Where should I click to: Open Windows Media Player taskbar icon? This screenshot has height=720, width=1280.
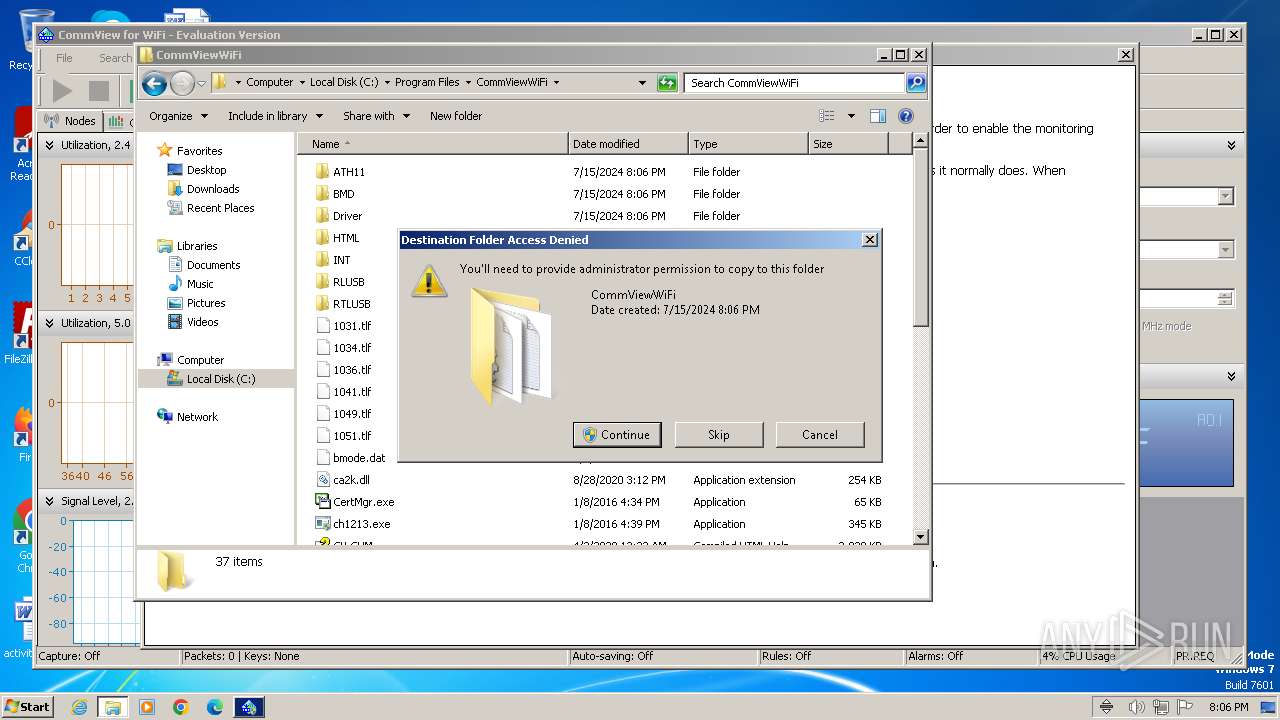point(147,707)
